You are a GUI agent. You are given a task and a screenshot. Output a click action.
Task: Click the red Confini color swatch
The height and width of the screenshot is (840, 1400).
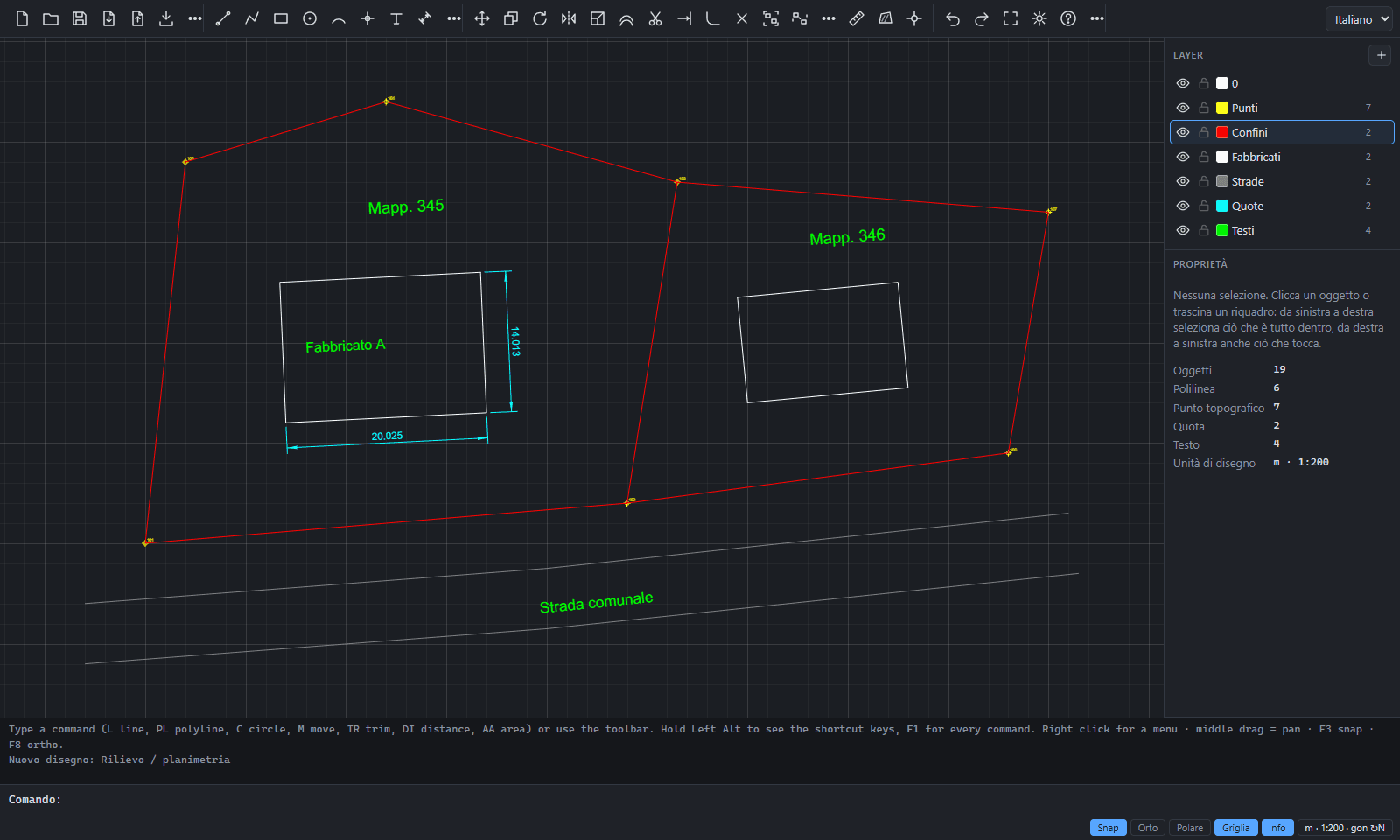(1222, 132)
